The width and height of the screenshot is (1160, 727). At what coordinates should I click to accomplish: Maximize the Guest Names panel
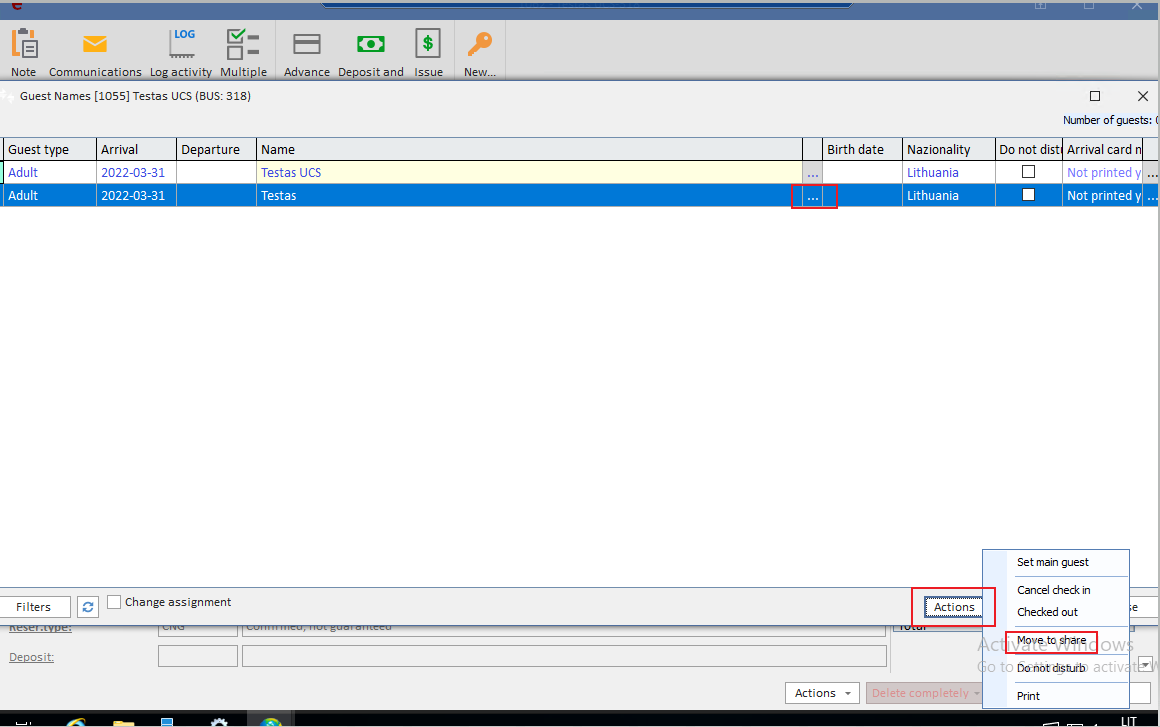[1095, 96]
